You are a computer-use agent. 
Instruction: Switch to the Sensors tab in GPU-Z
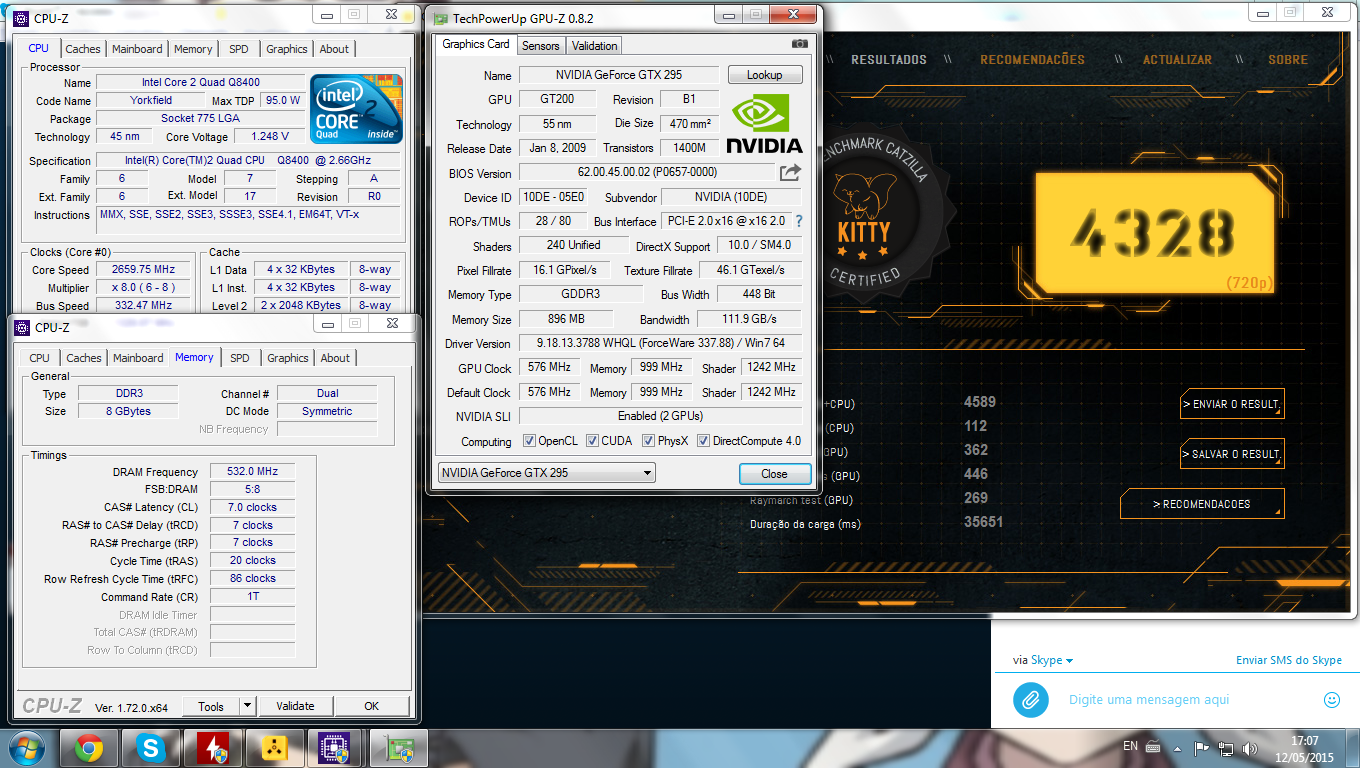point(541,45)
